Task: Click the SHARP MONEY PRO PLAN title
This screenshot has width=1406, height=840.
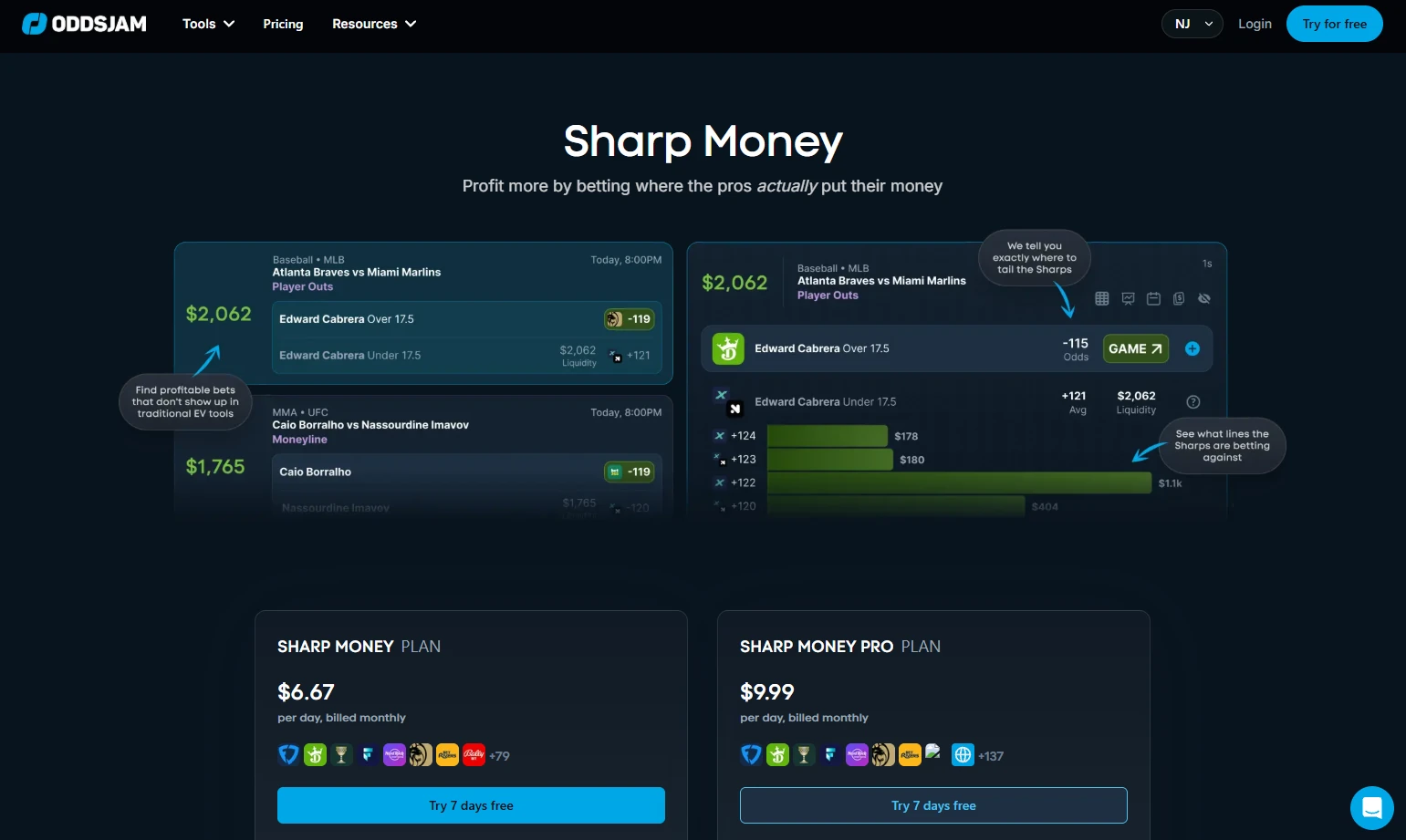Action: click(x=840, y=647)
